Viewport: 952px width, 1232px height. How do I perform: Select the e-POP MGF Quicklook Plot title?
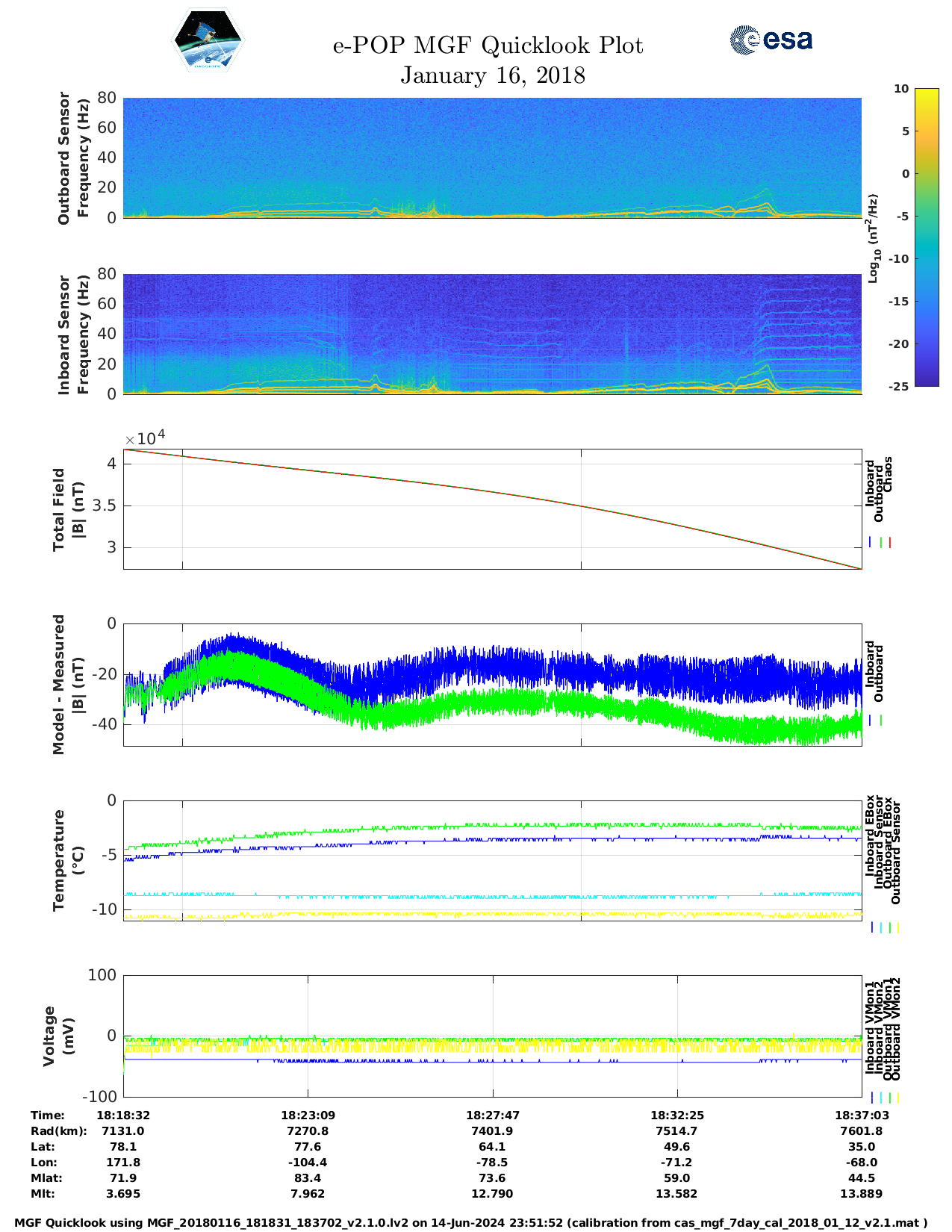point(488,46)
